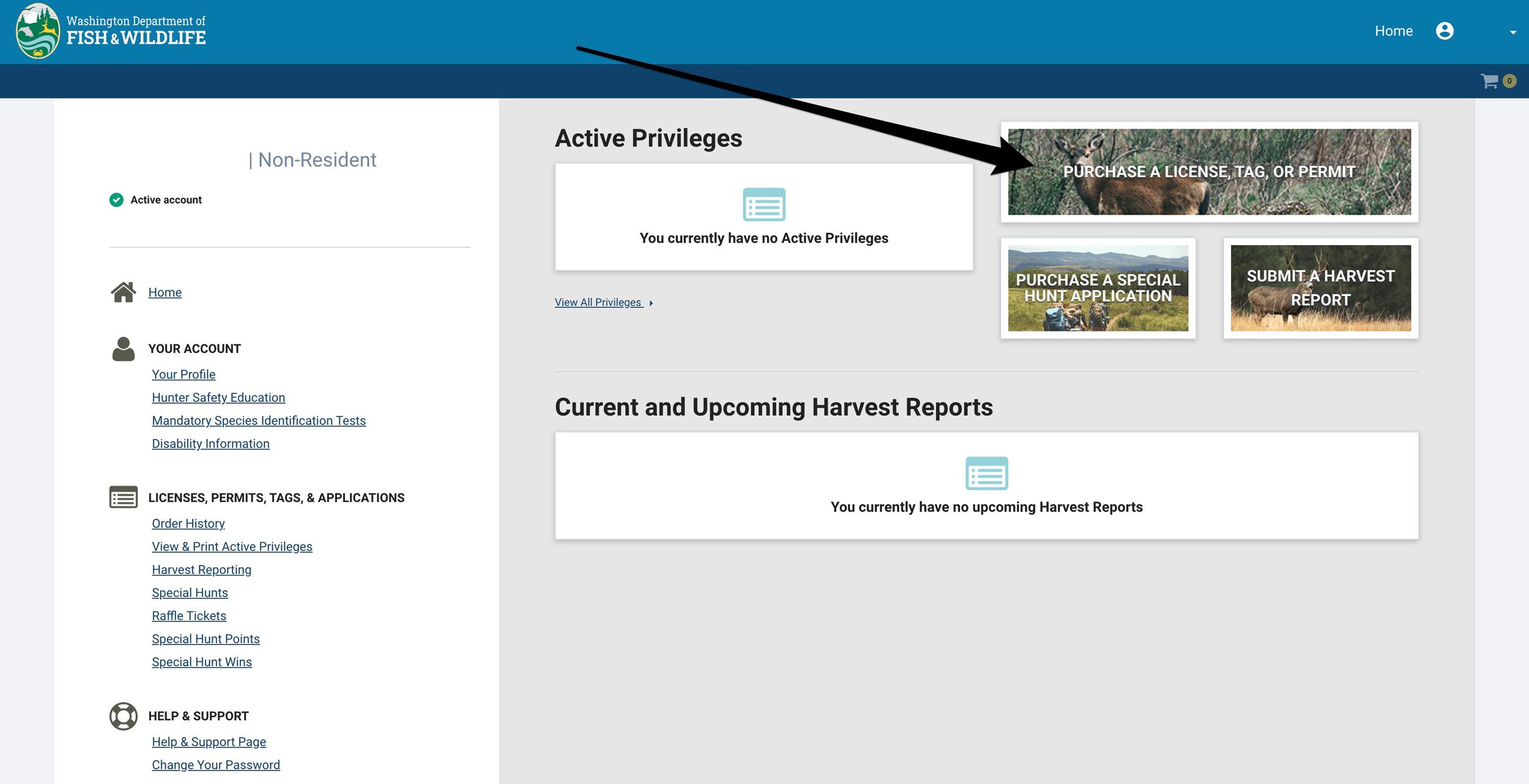Click the person icon beside Your Account
Image resolution: width=1529 pixels, height=784 pixels.
(123, 349)
